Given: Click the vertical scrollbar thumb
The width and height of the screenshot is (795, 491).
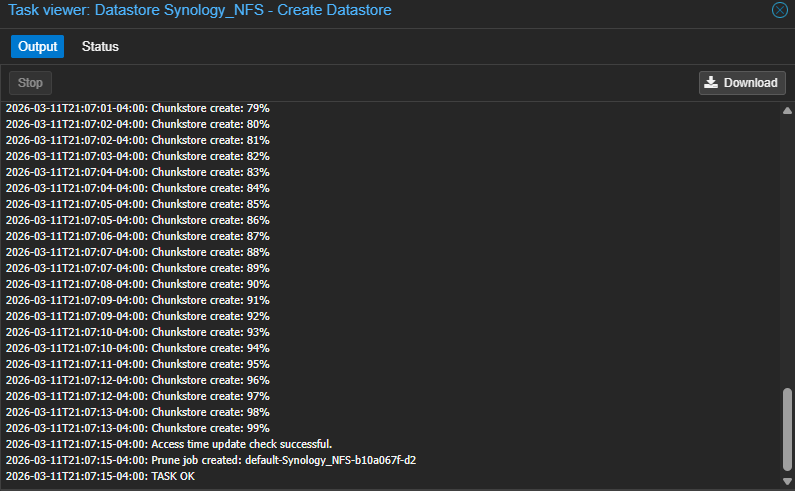Looking at the screenshot, I should click(787, 430).
